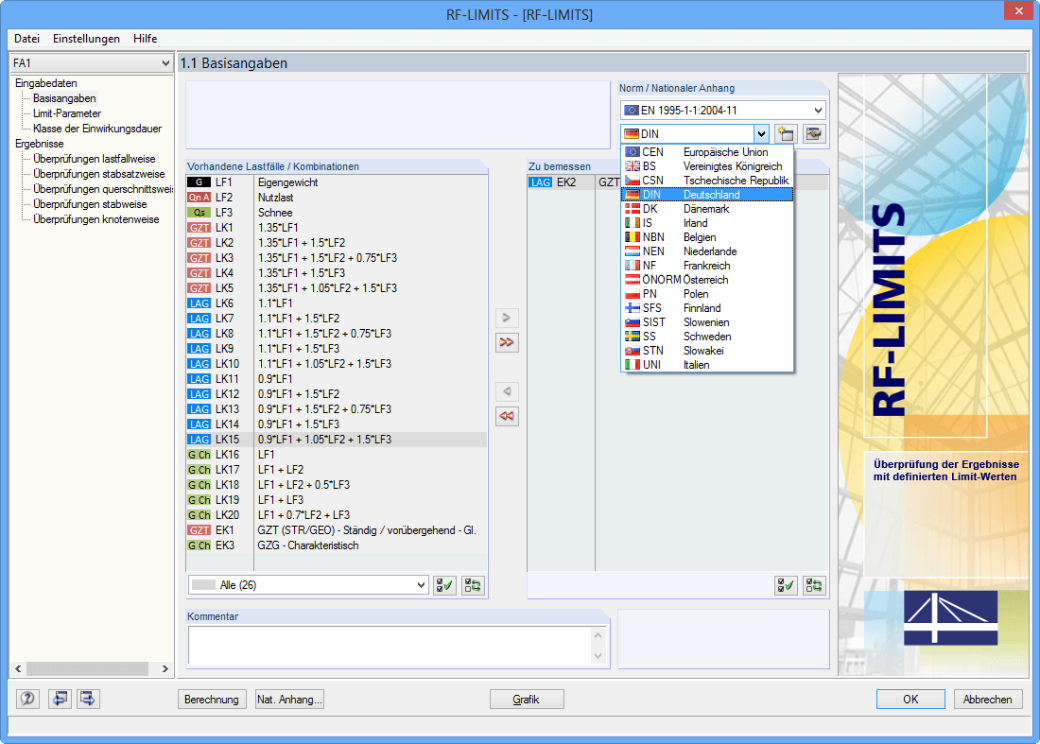The height and width of the screenshot is (744, 1040).
Task: Click the Berechnung button
Action: 212,699
